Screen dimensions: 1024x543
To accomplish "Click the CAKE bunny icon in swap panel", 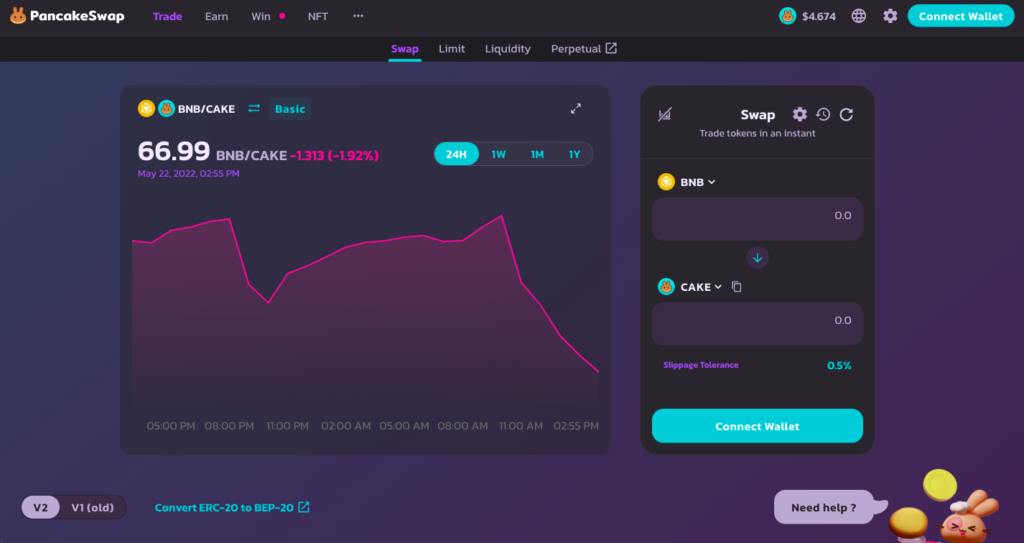I will [666, 287].
